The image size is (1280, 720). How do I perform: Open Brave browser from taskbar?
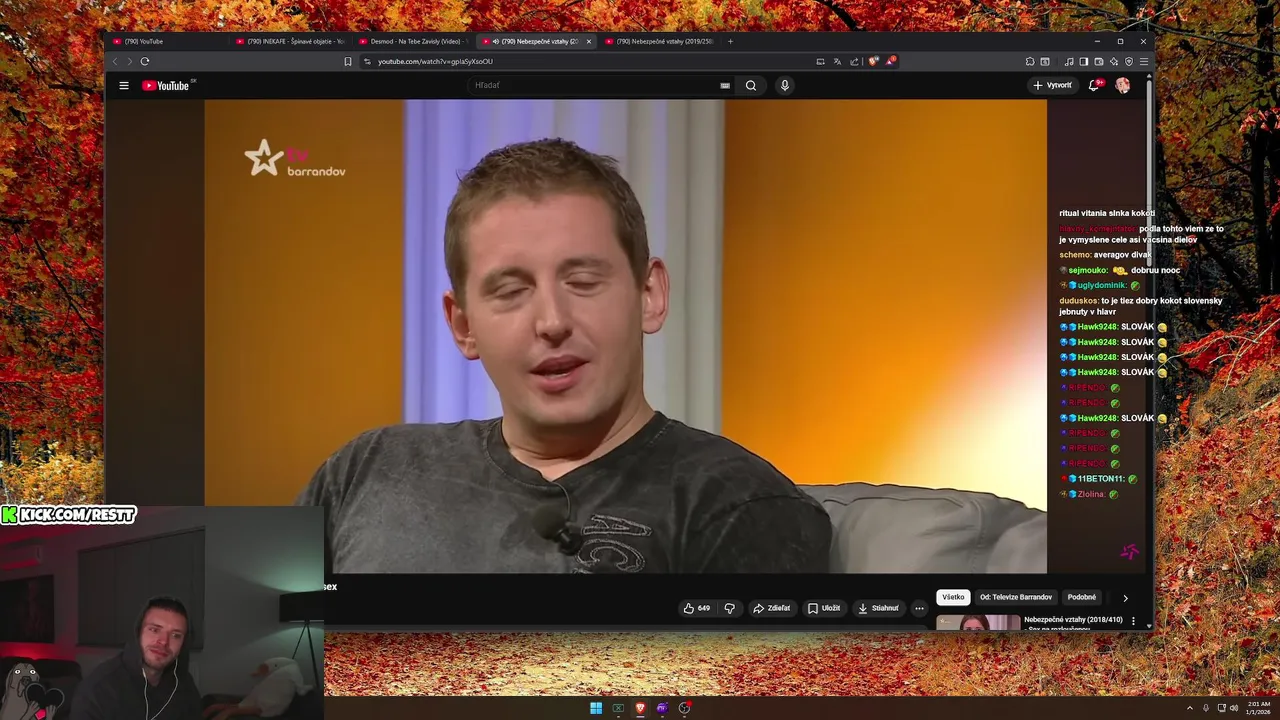pos(640,708)
